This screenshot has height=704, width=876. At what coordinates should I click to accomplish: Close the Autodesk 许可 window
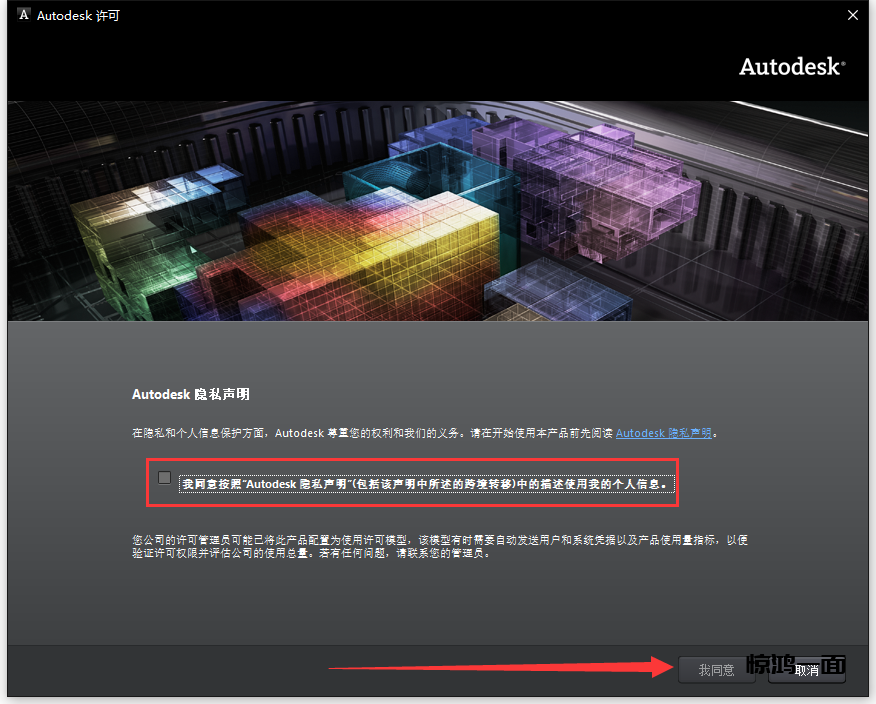pos(852,15)
